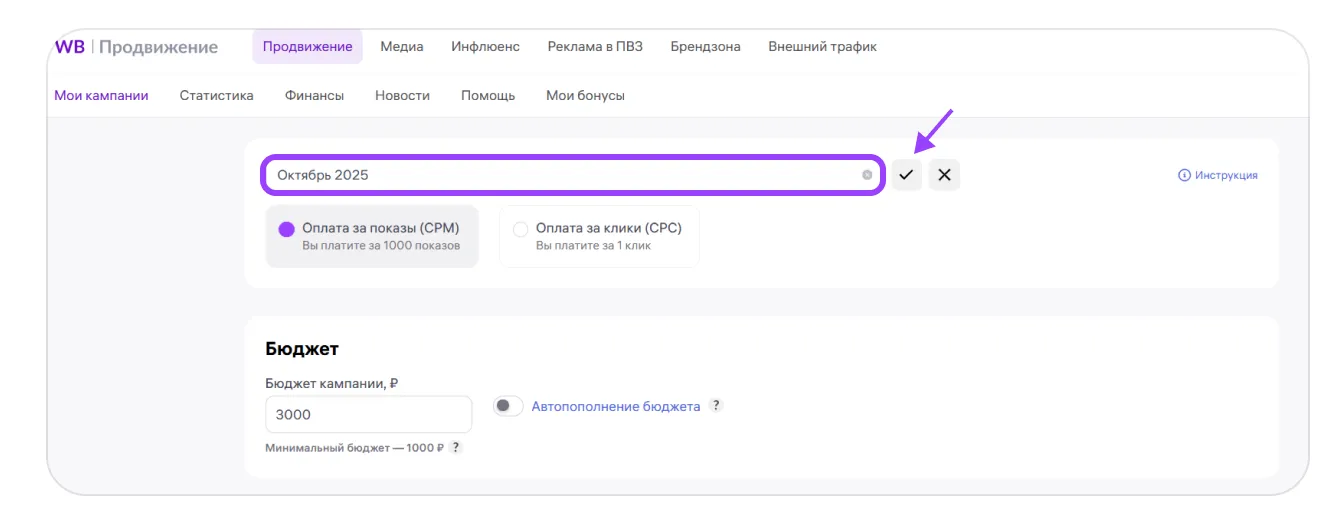Switch to the Медиа tab
Screen dimensions: 1344x524
[402, 47]
